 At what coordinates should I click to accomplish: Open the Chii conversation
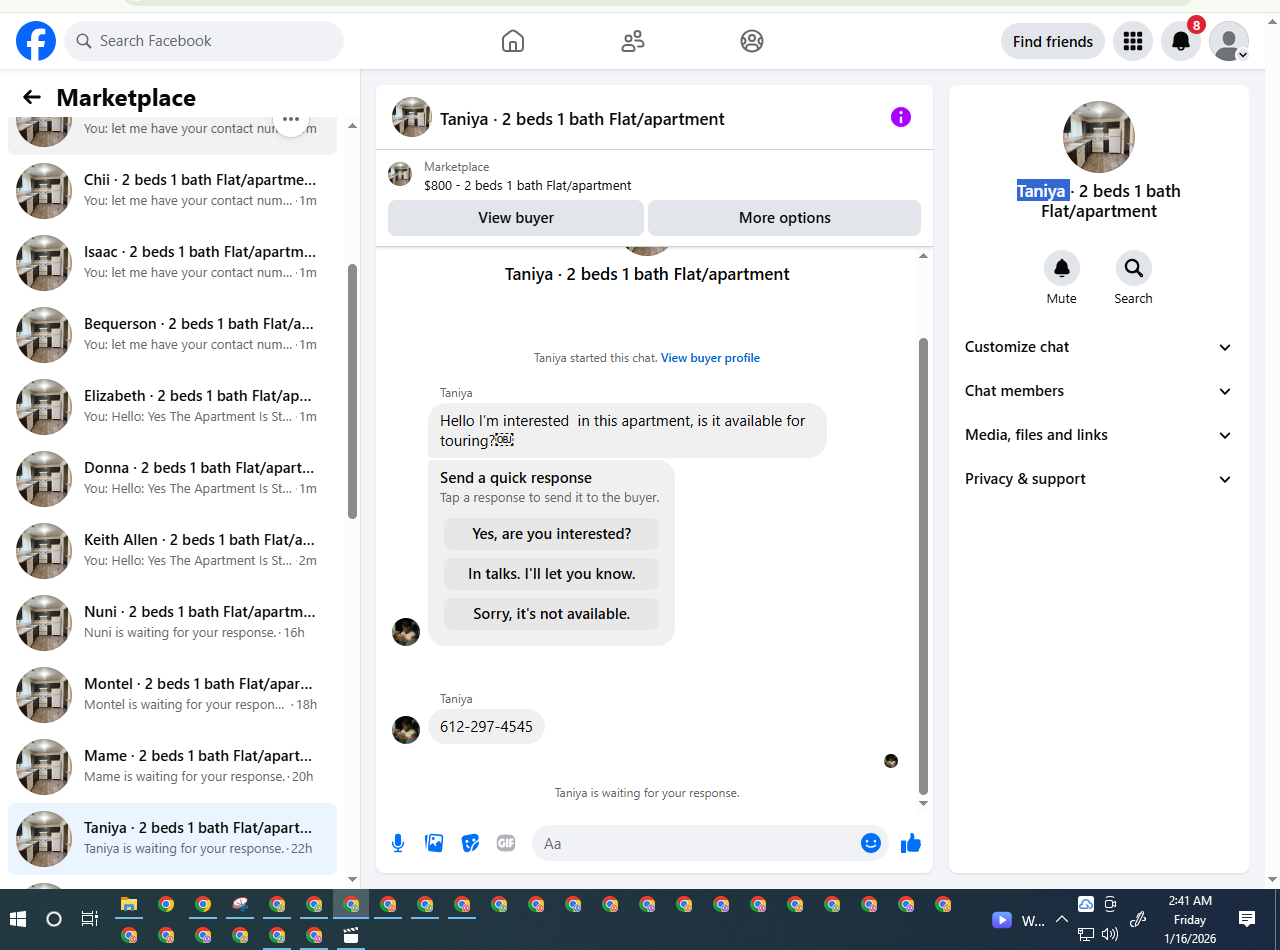coord(172,191)
